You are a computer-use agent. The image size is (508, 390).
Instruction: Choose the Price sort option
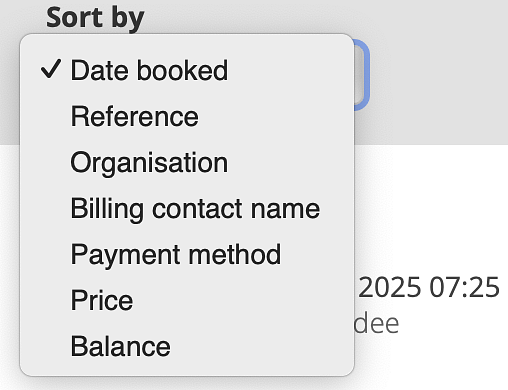click(187, 300)
